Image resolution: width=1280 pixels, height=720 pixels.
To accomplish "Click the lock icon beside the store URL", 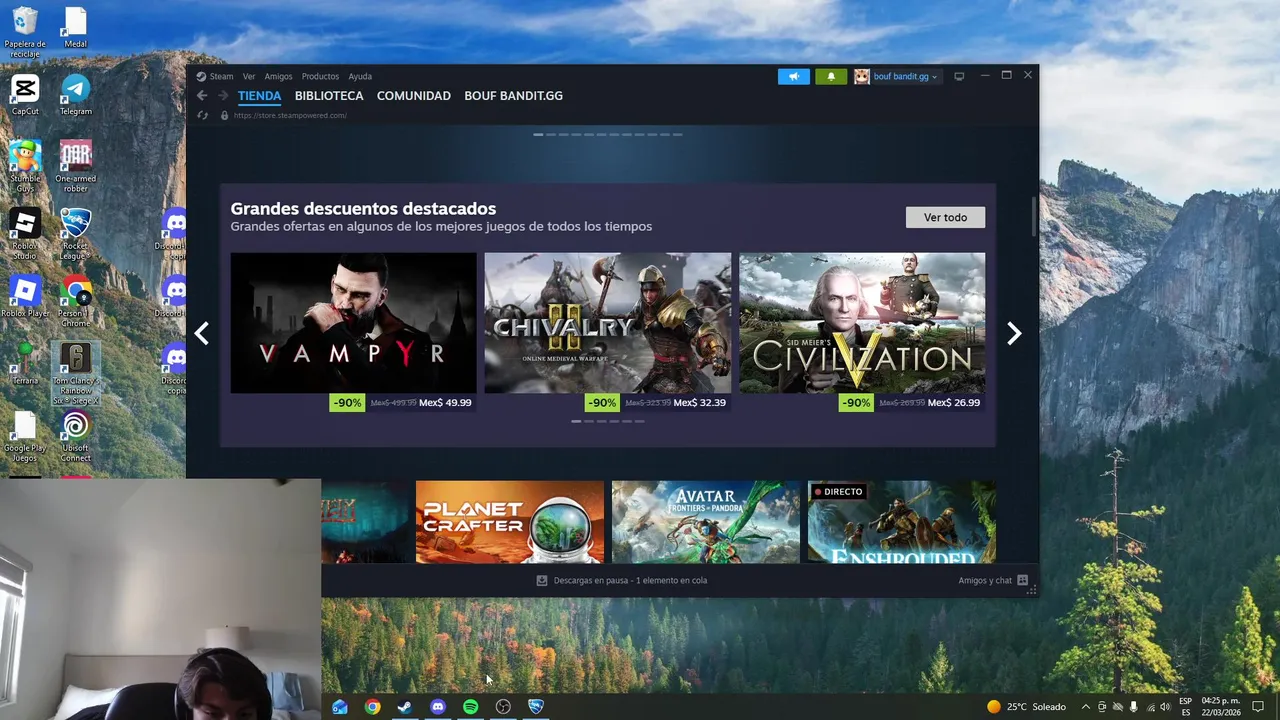I will tap(224, 115).
